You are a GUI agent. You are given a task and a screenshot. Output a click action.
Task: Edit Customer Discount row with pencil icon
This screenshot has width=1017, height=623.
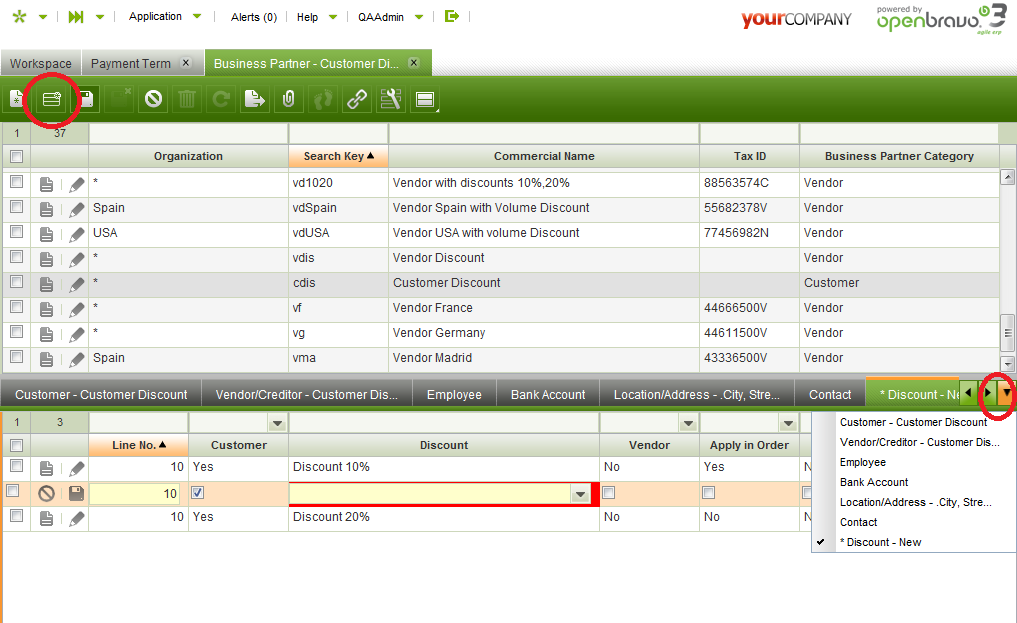pyautogui.click(x=77, y=285)
